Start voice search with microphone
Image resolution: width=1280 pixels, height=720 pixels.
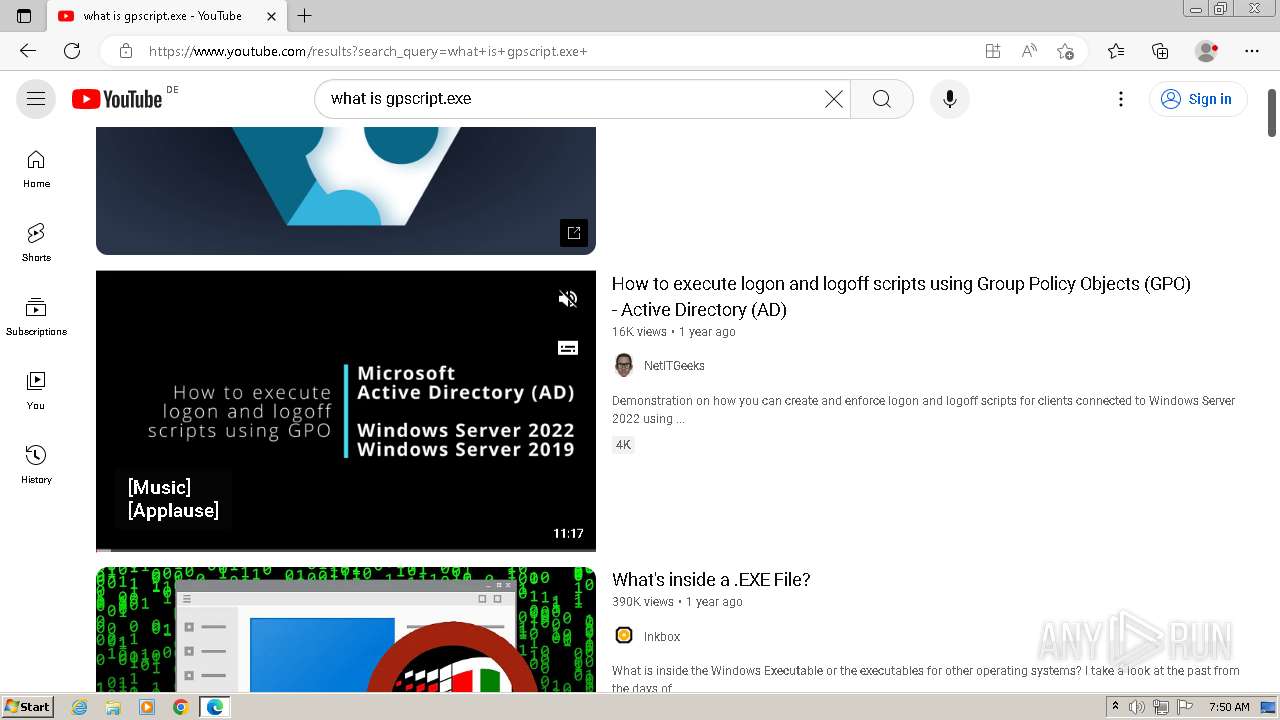pos(950,99)
